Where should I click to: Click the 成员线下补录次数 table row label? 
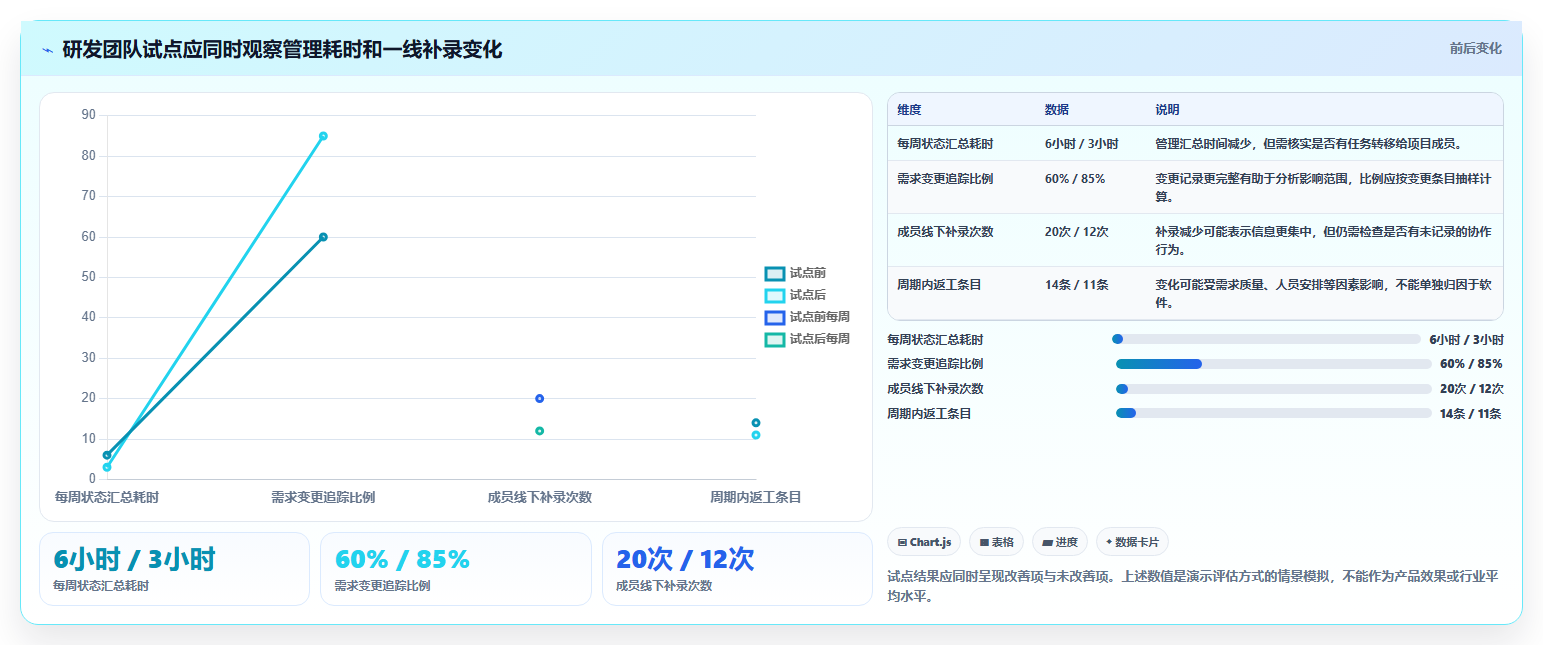pos(945,232)
